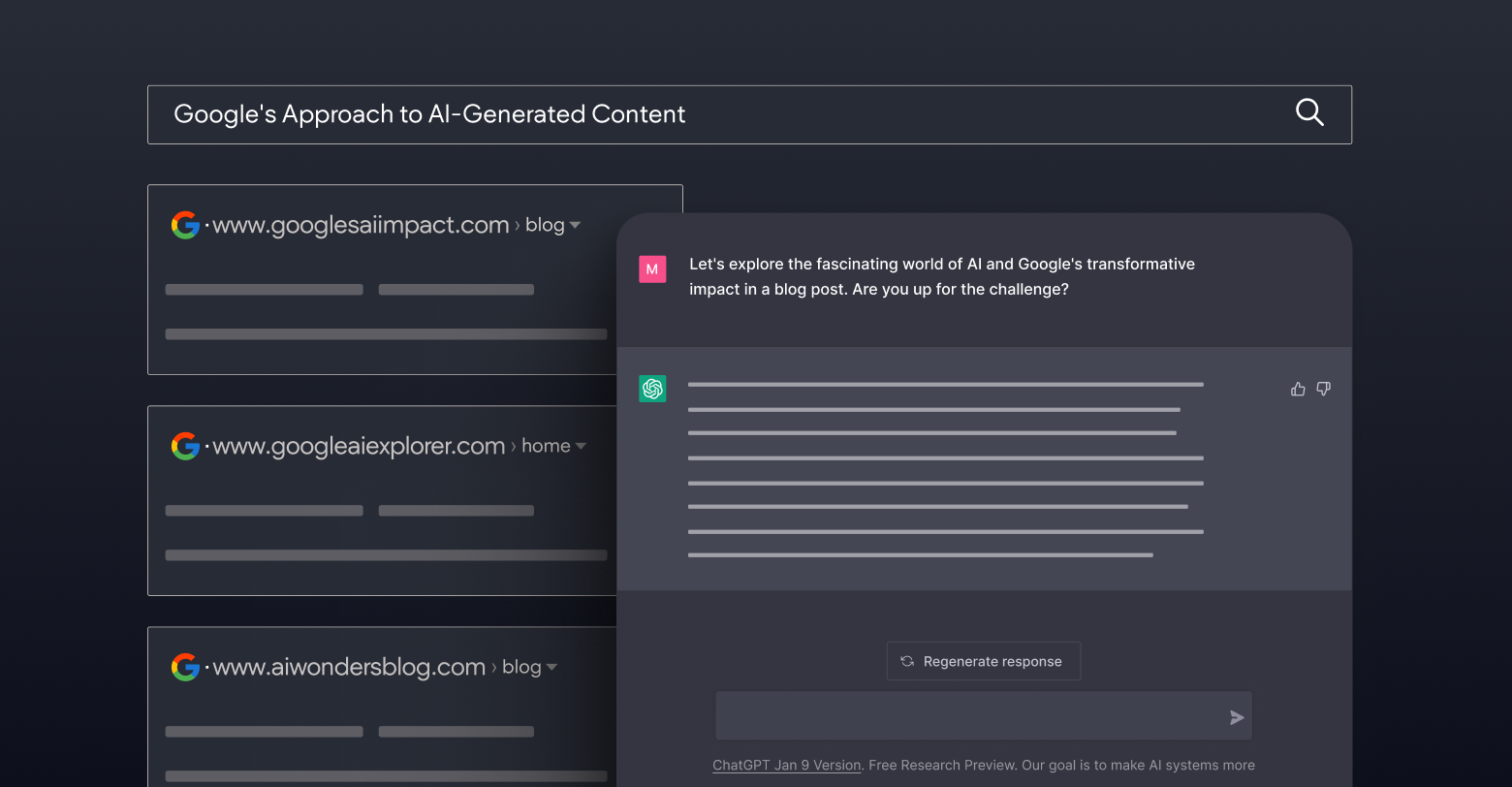Click the send message arrow icon

point(1237,717)
